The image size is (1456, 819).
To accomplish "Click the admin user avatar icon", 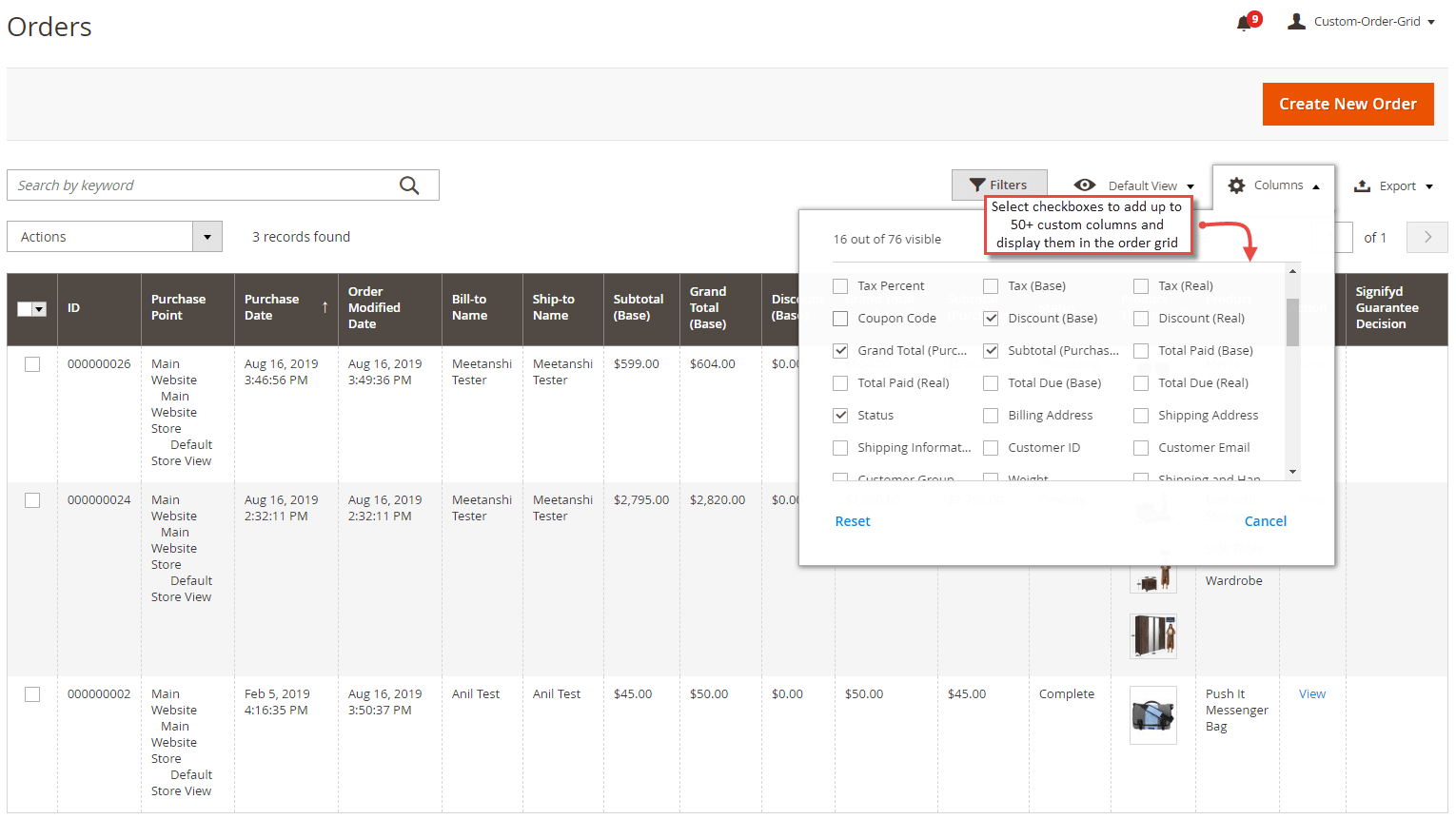I will [1296, 20].
